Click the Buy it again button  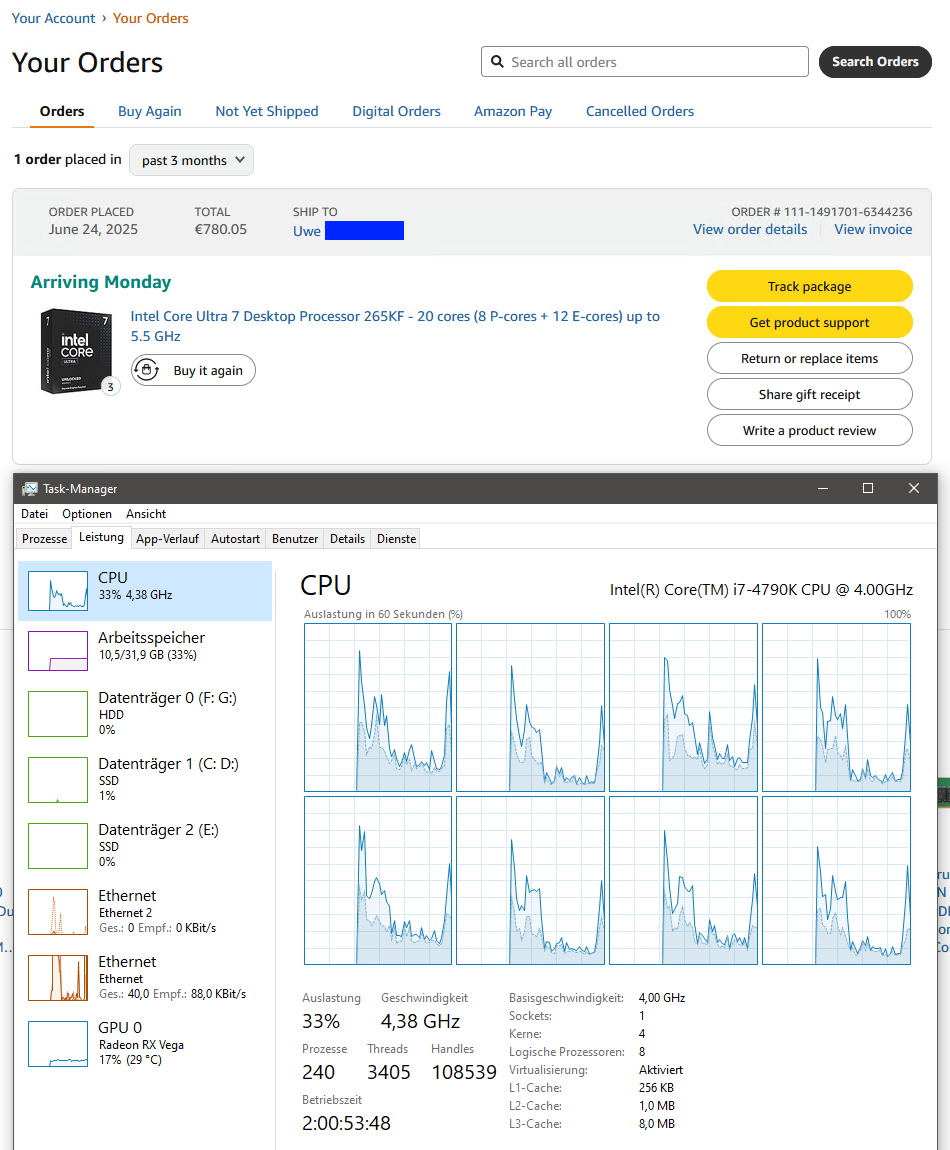click(194, 370)
